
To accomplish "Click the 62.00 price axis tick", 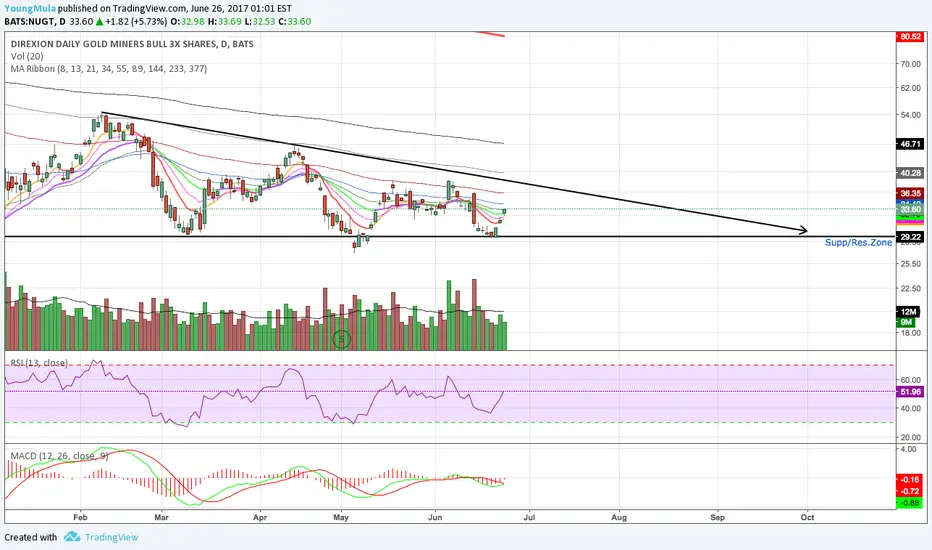I will point(911,88).
